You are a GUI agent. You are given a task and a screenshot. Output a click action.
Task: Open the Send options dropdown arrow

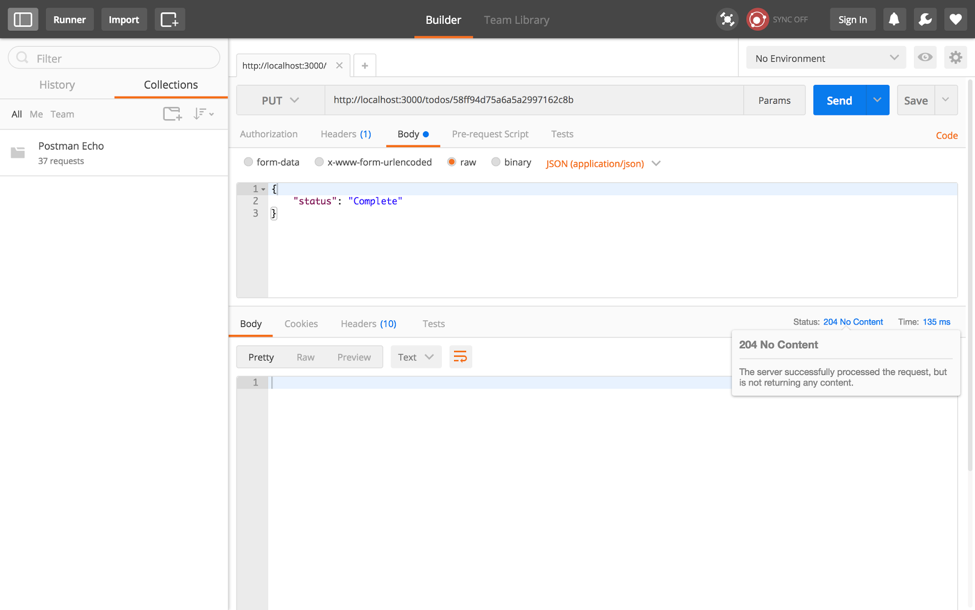click(877, 100)
